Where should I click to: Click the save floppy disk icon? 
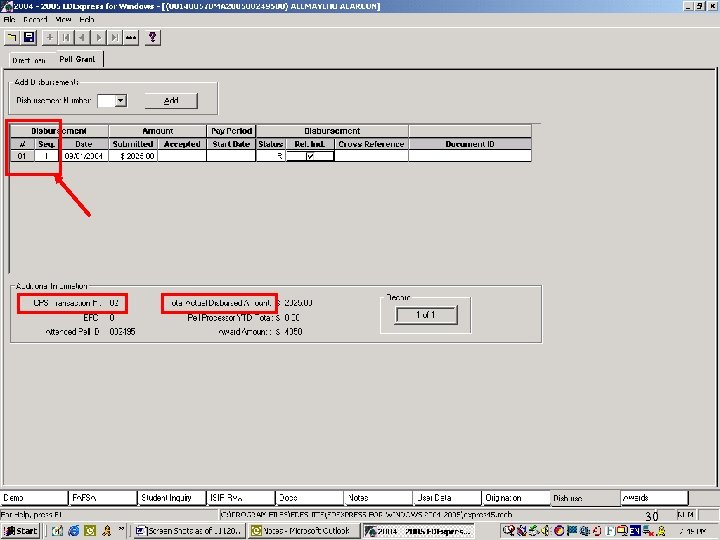pyautogui.click(x=29, y=38)
